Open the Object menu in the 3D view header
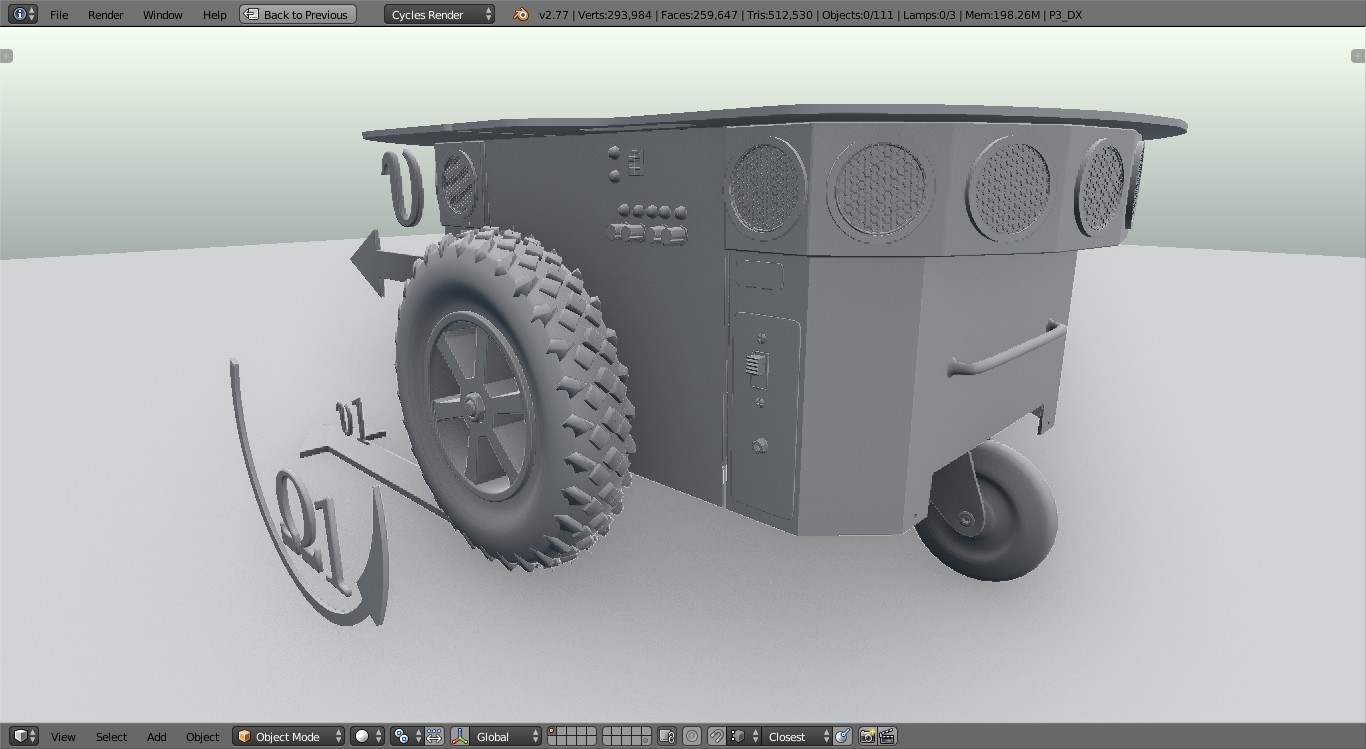Viewport: 1366px width, 749px height. (202, 736)
